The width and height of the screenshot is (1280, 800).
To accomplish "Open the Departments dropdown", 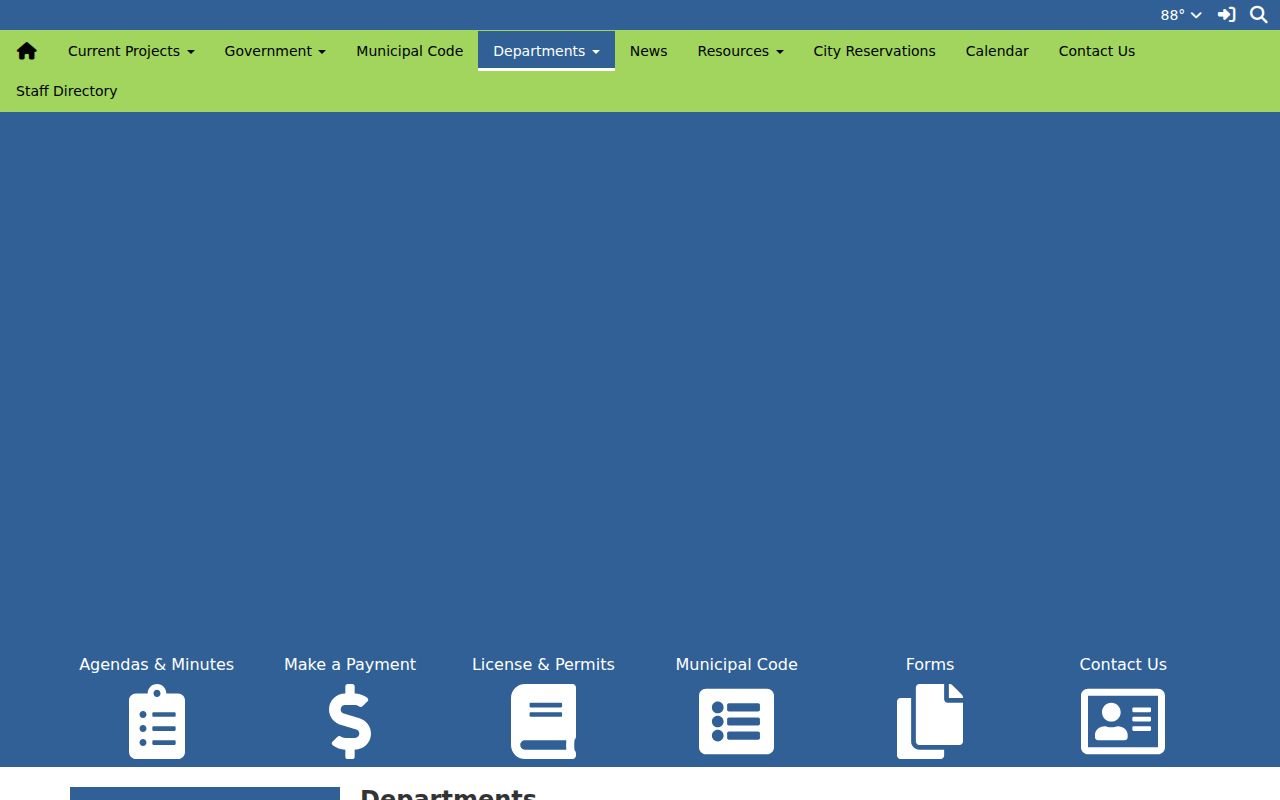I will [x=546, y=51].
